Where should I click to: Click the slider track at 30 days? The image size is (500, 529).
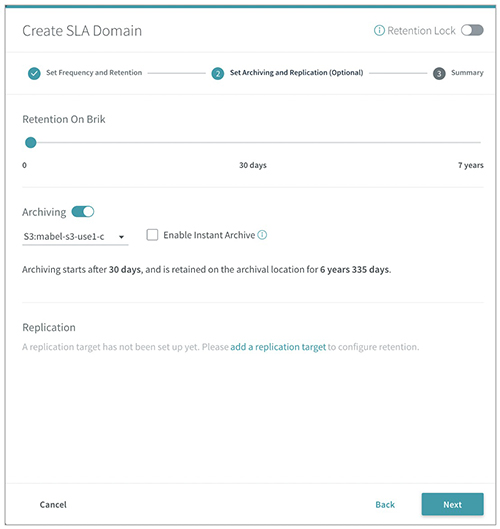(x=253, y=142)
